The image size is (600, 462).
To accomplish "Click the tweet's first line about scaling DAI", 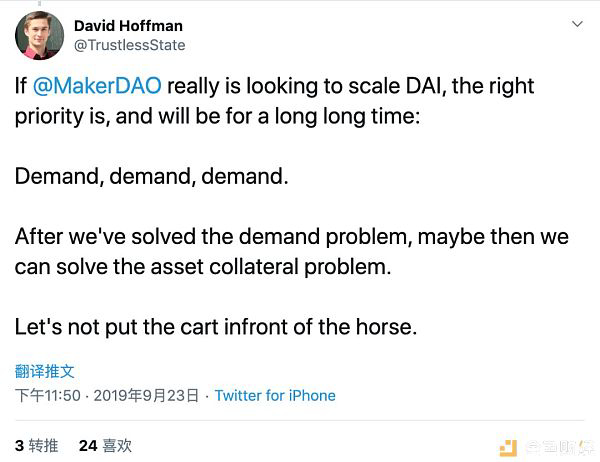I will [x=274, y=85].
